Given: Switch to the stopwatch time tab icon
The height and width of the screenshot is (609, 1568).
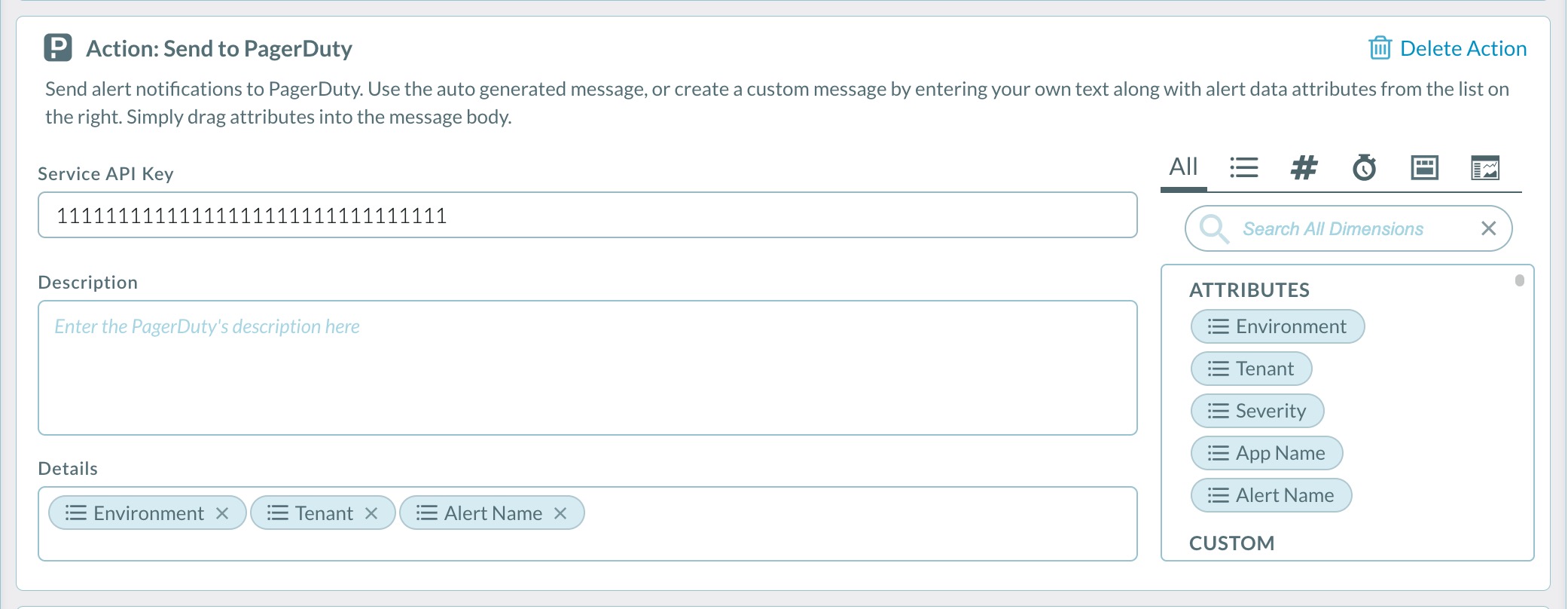Looking at the screenshot, I should [1364, 167].
